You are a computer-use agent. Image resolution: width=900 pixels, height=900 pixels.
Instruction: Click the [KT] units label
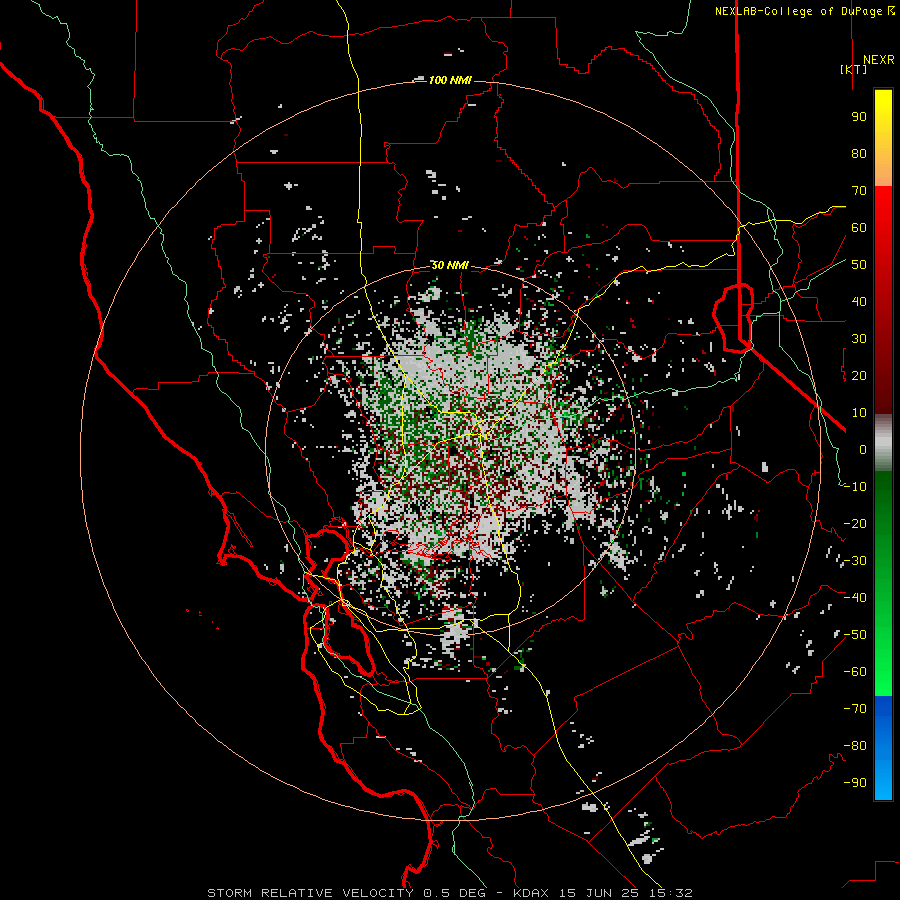coord(854,69)
